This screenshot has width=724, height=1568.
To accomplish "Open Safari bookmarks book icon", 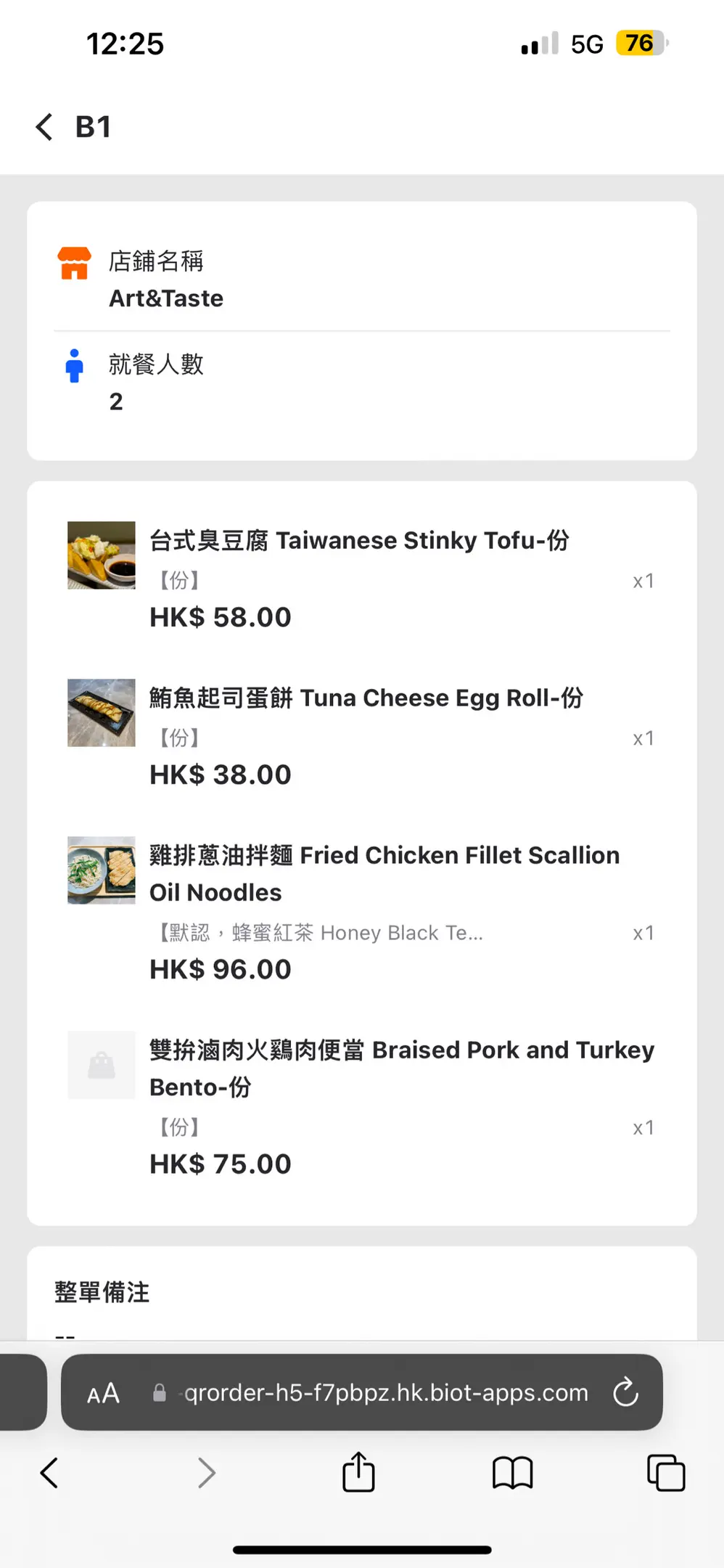I will (x=512, y=1473).
